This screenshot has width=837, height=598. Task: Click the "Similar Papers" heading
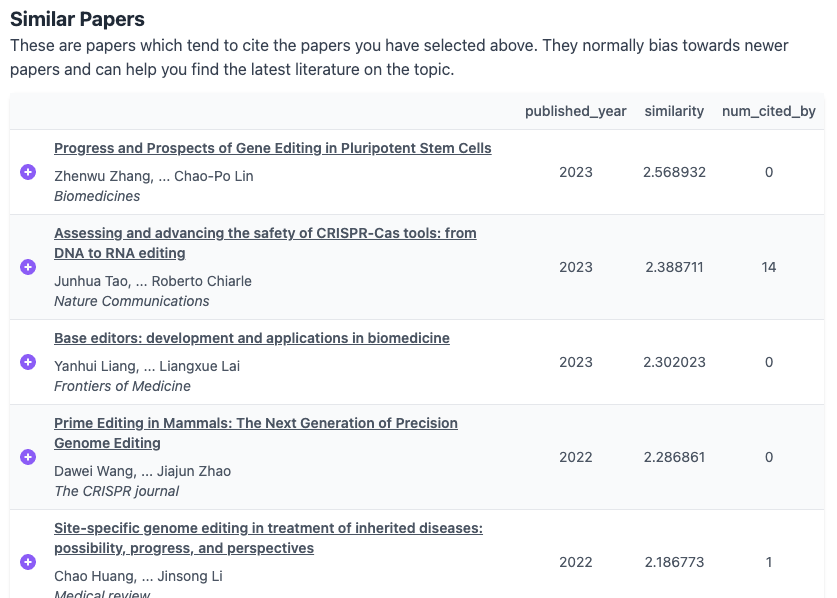(76, 19)
